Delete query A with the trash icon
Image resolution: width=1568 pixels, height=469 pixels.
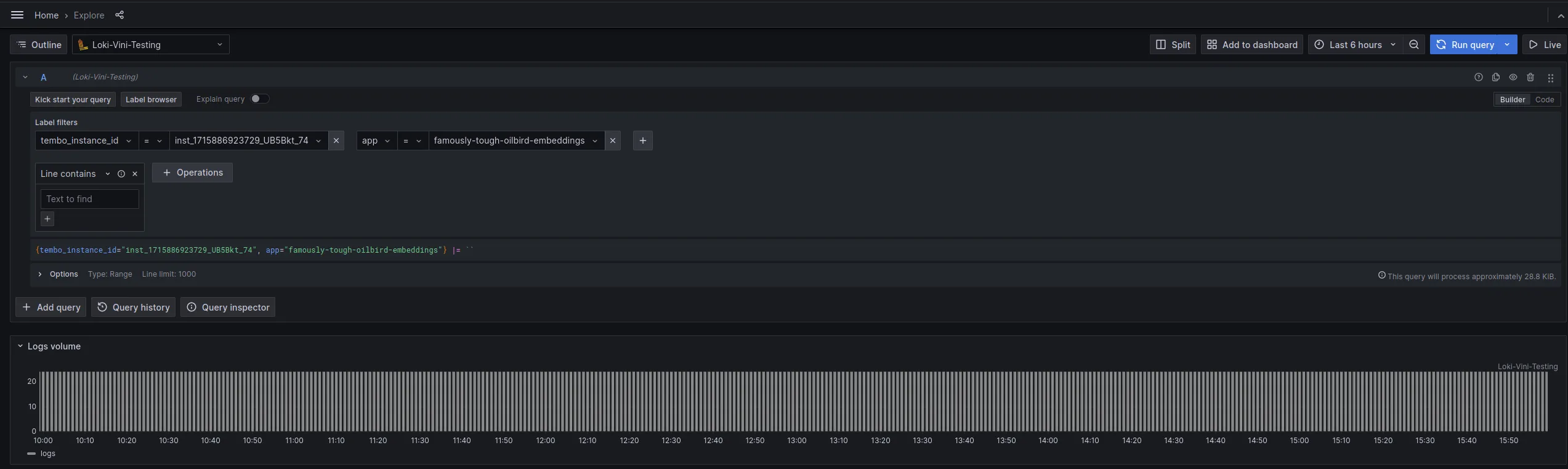[1530, 77]
